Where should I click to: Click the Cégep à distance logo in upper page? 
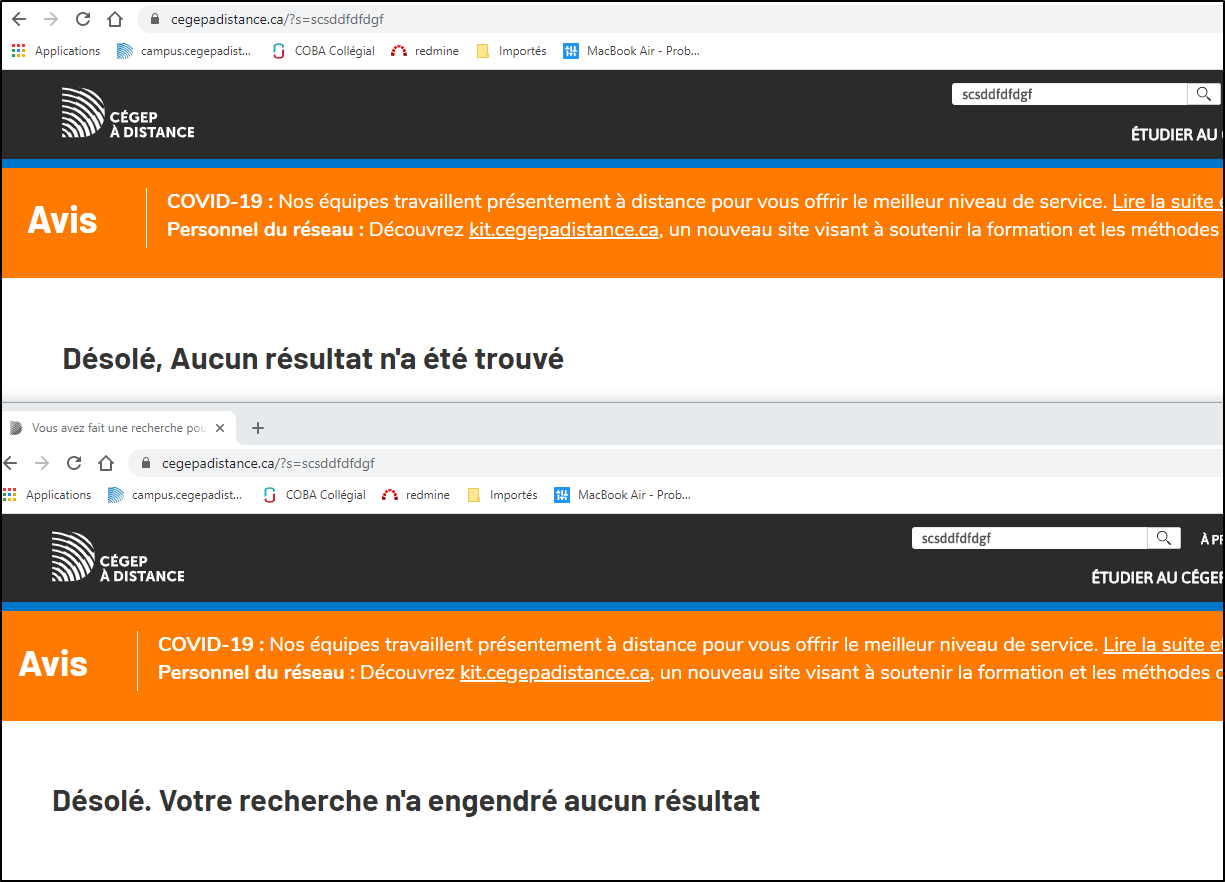coord(128,113)
